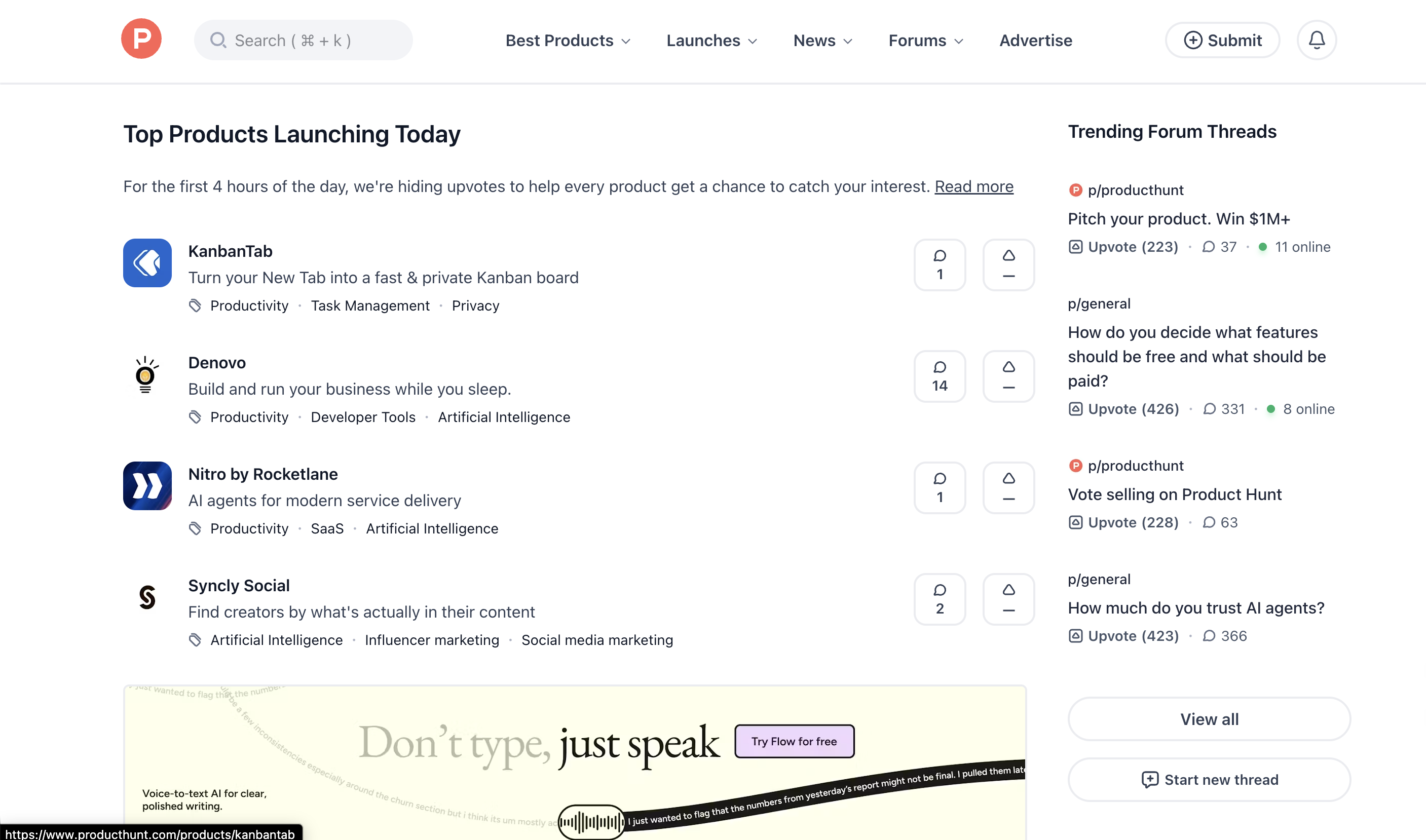The image size is (1426, 840).
Task: Open the SaaS tag on Nitro
Action: point(327,529)
